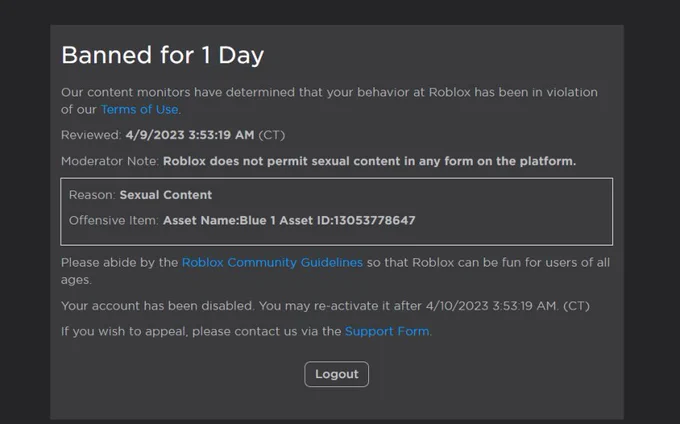Click "Your account has been disabled" text
Viewport: 680px width, 424px height.
pos(157,306)
